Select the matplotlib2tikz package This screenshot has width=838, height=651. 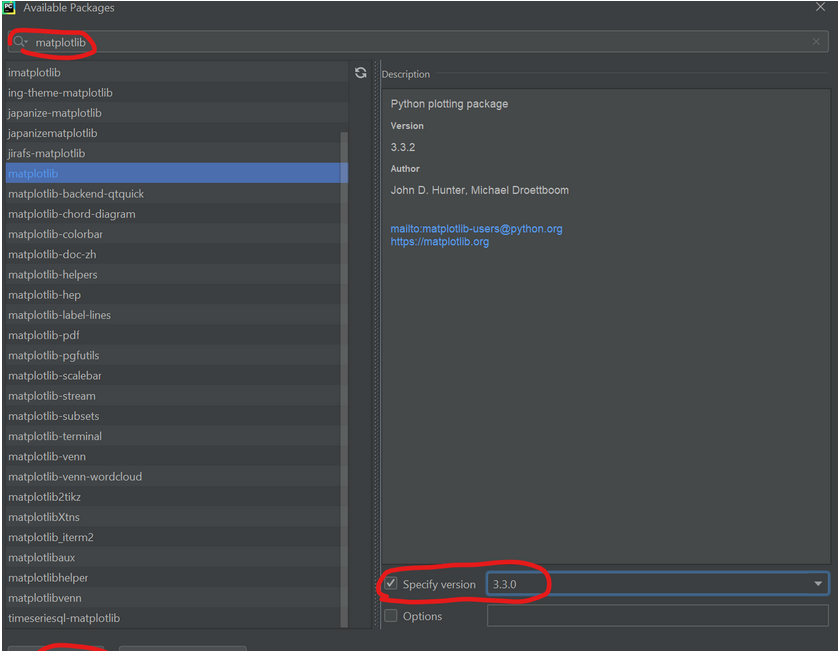(x=176, y=497)
